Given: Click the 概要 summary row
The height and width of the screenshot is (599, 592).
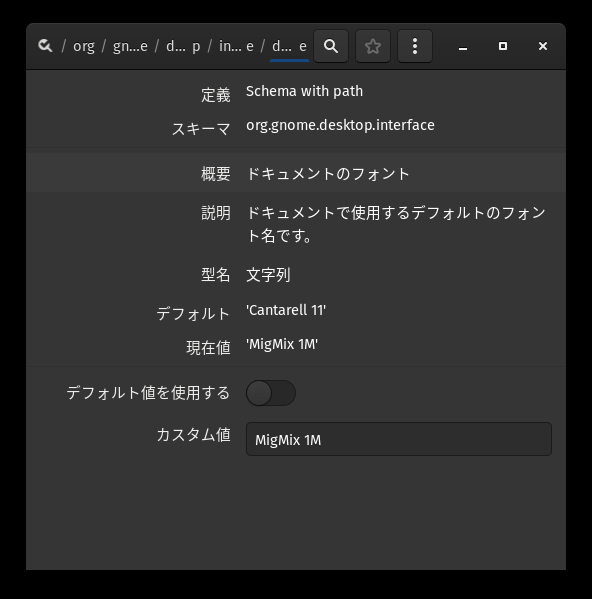Looking at the screenshot, I should point(296,173).
